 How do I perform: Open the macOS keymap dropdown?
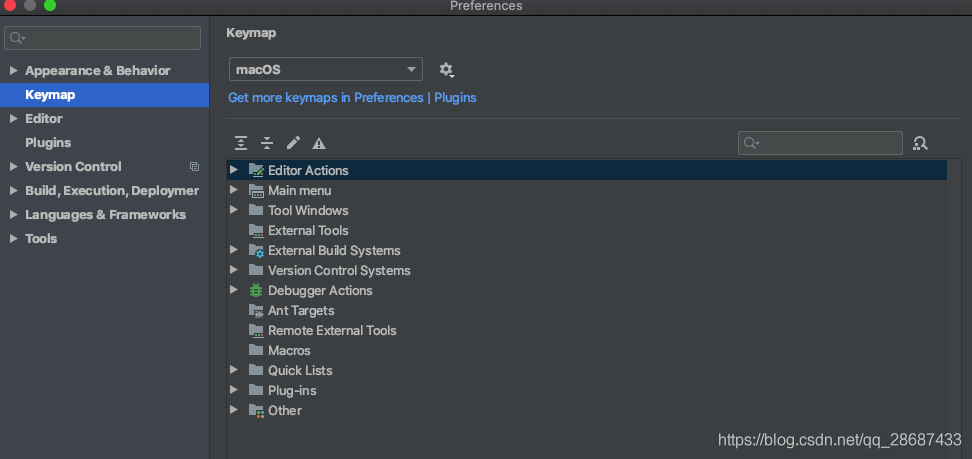(x=326, y=70)
